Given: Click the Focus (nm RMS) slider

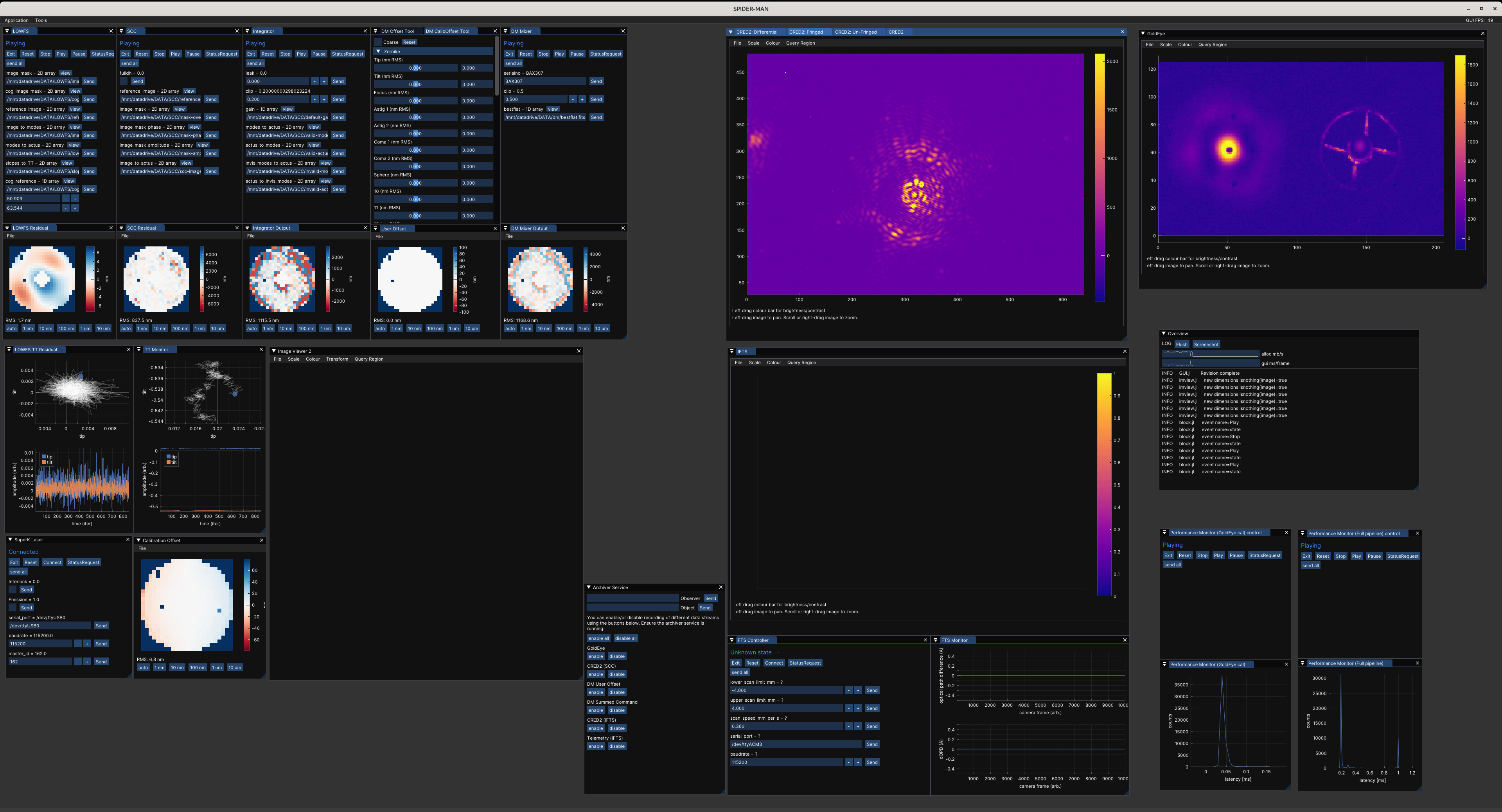Looking at the screenshot, I should pyautogui.click(x=415, y=101).
